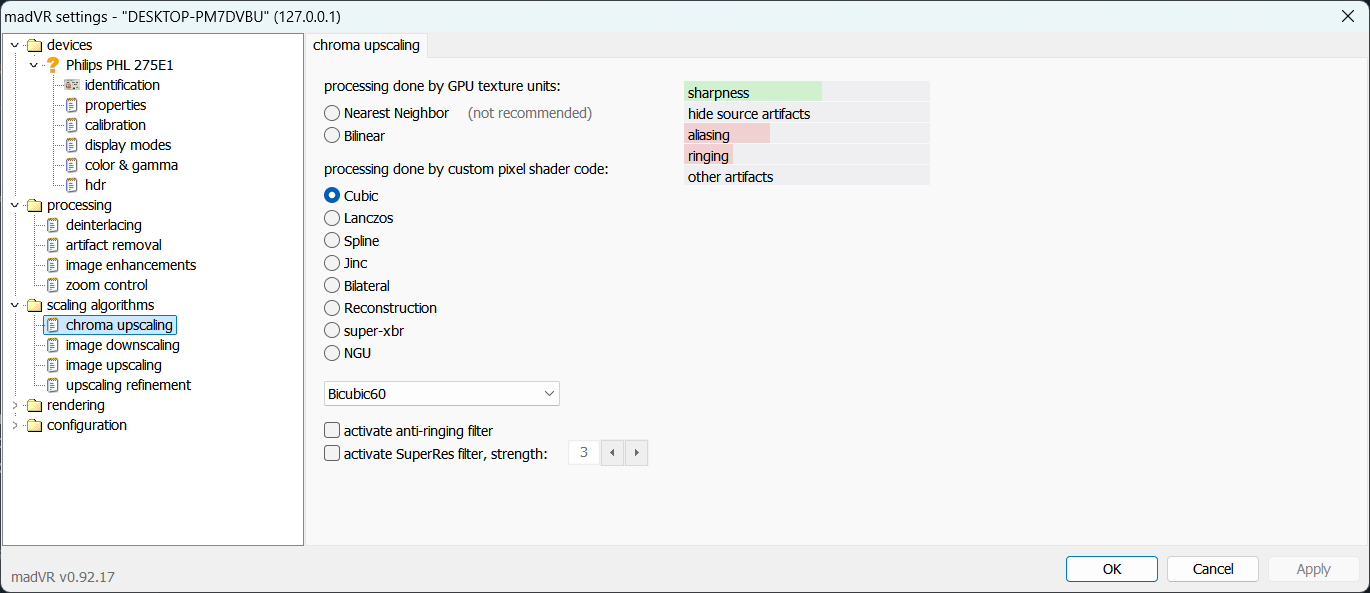Screen dimensions: 1370x593
Task: Open upscaling refinement settings page
Action: (x=128, y=385)
